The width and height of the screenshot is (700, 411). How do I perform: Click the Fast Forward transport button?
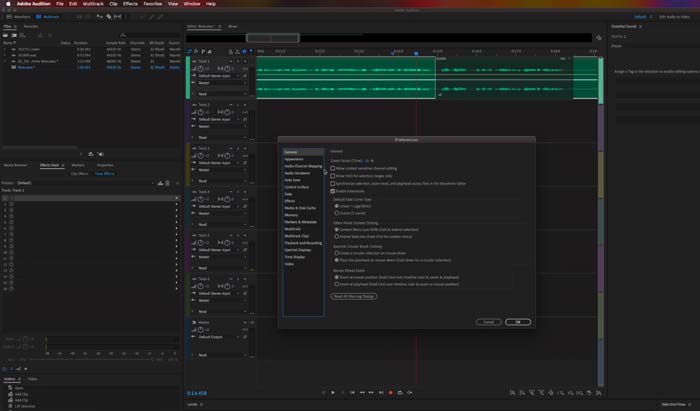371,393
